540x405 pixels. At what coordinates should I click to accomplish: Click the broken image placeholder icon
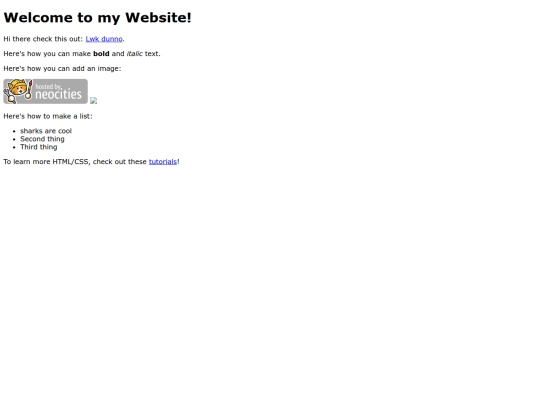[93, 101]
